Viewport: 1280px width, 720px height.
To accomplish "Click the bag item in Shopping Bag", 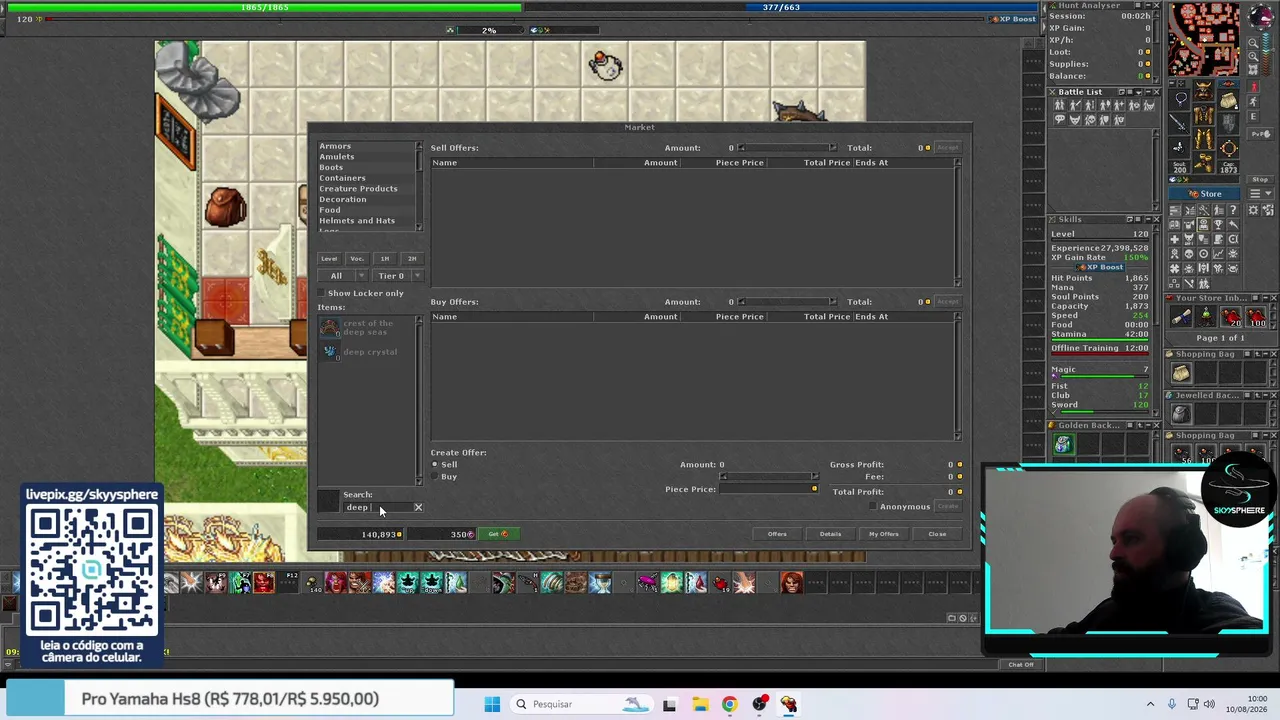I will [x=1181, y=374].
